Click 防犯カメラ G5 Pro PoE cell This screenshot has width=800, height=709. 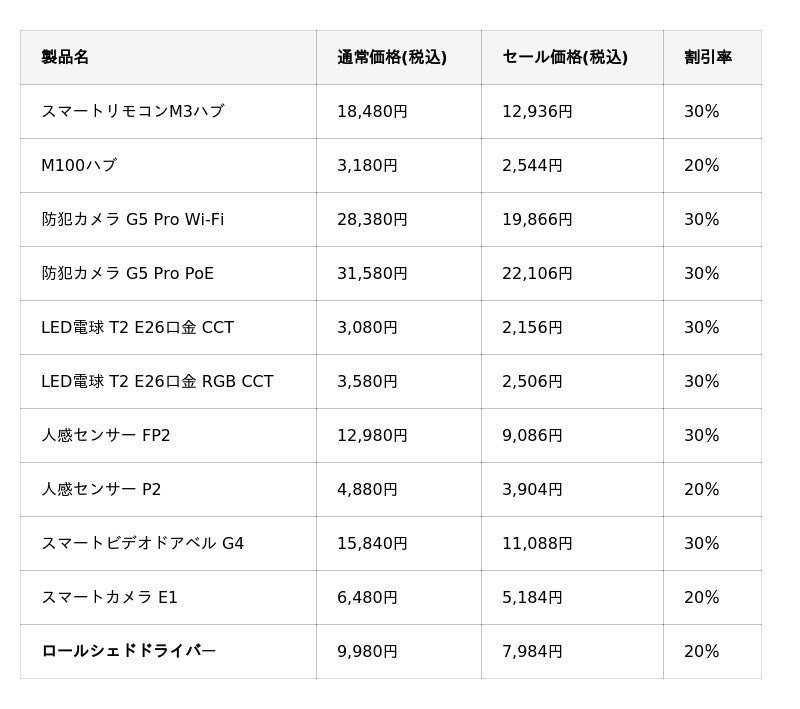tap(128, 273)
